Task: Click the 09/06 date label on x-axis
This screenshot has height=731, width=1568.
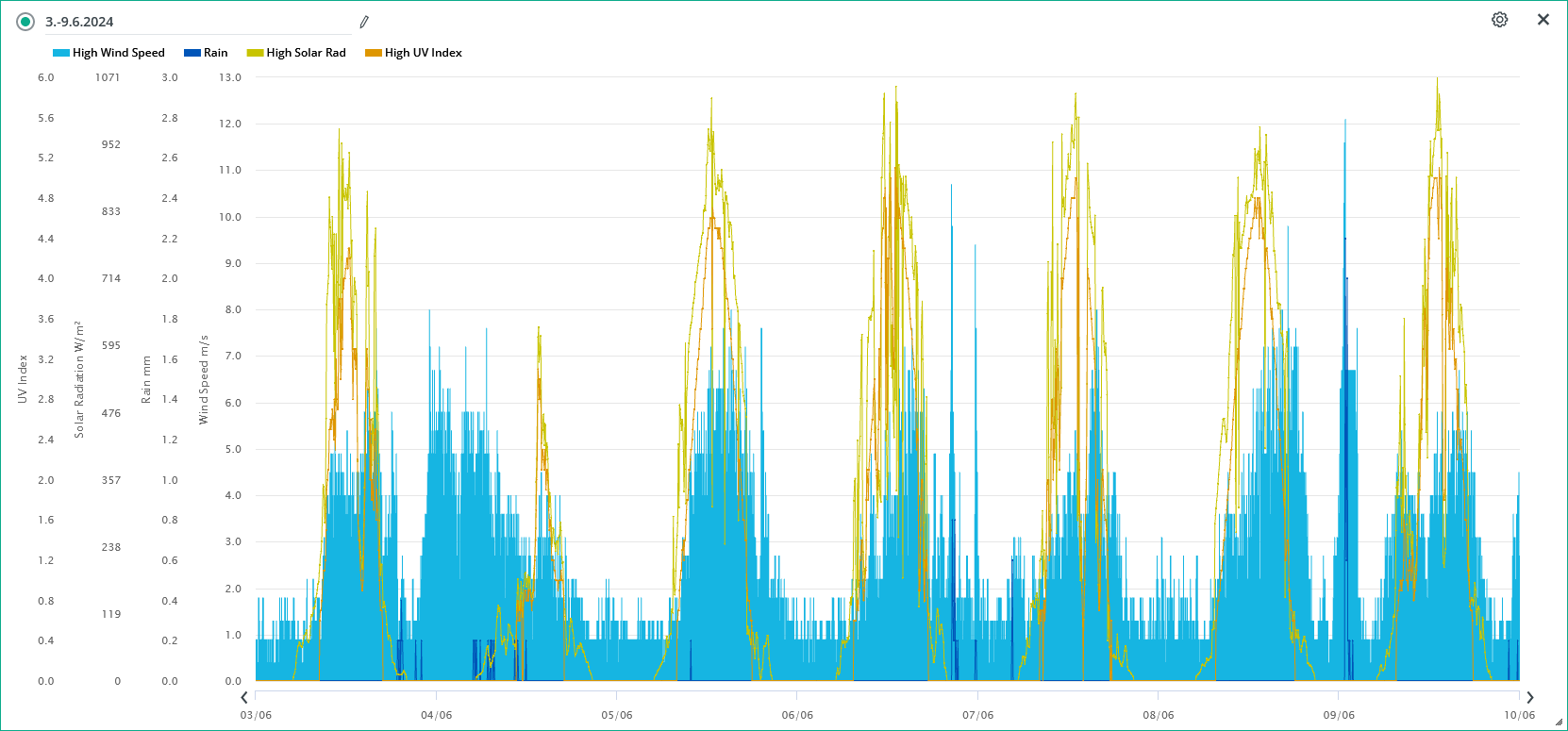Action: 1339,715
